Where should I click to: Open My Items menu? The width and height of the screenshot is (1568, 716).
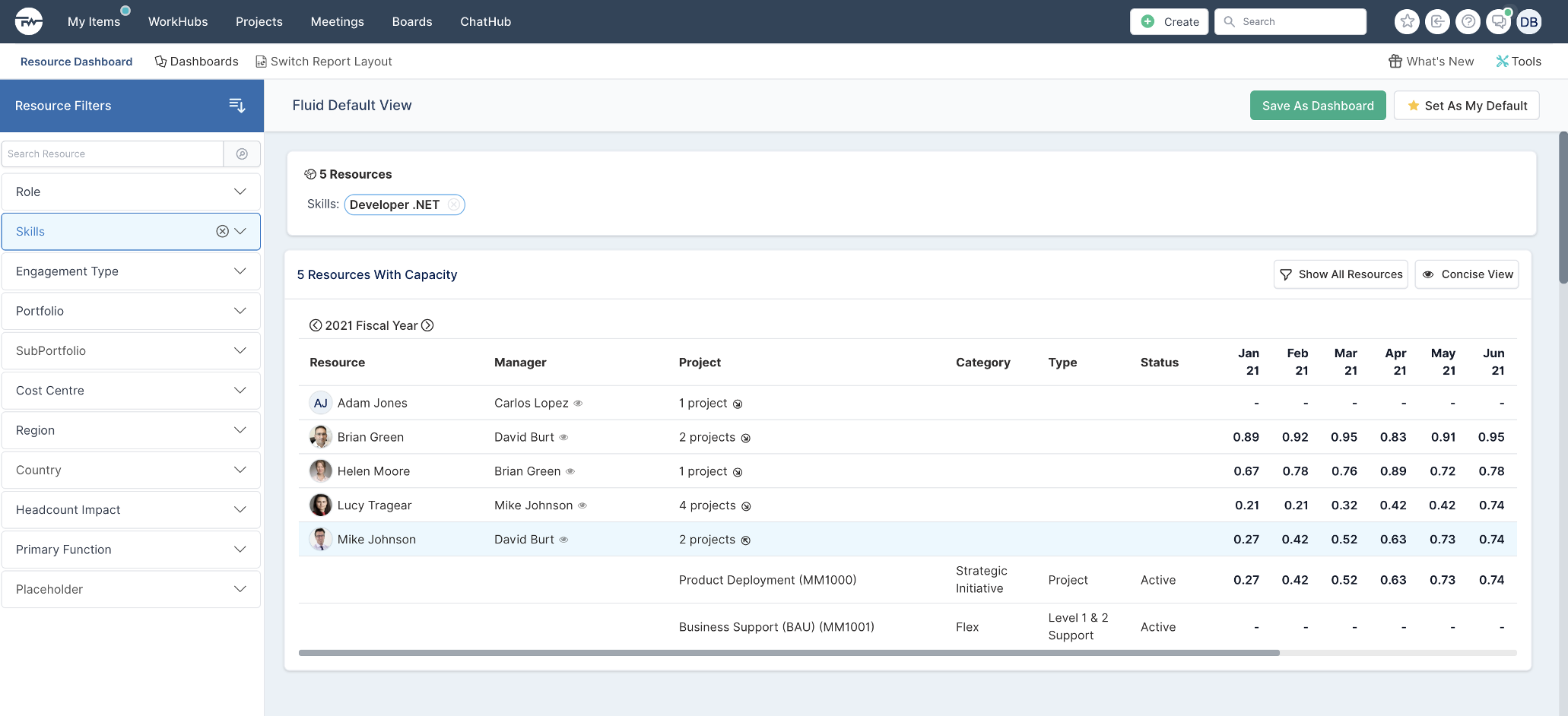pyautogui.click(x=94, y=21)
